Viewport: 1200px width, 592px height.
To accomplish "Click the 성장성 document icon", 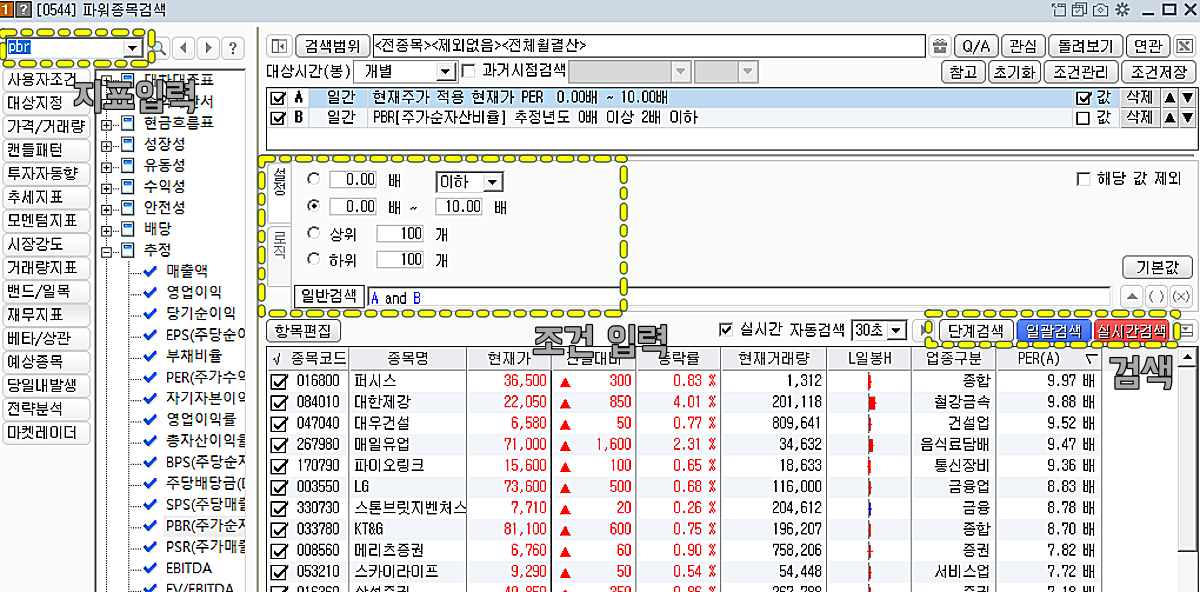I will pyautogui.click(x=127, y=145).
